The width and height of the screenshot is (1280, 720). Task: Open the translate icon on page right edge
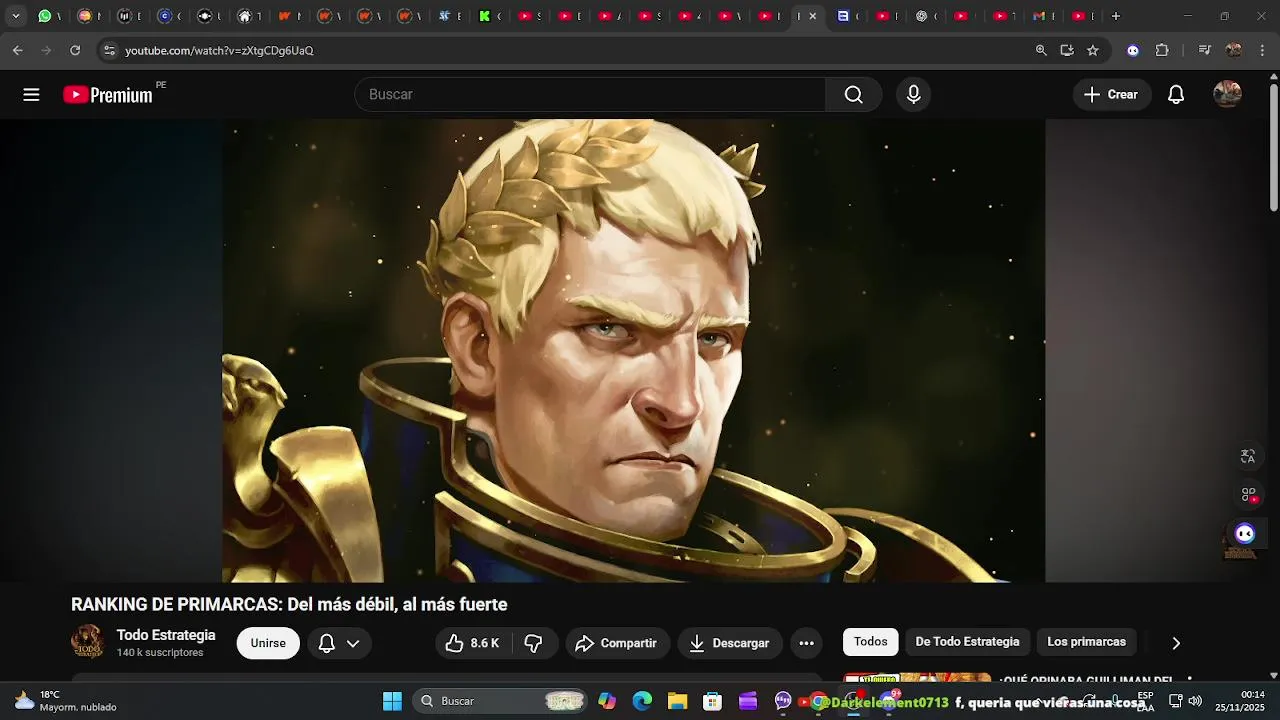(x=1248, y=456)
